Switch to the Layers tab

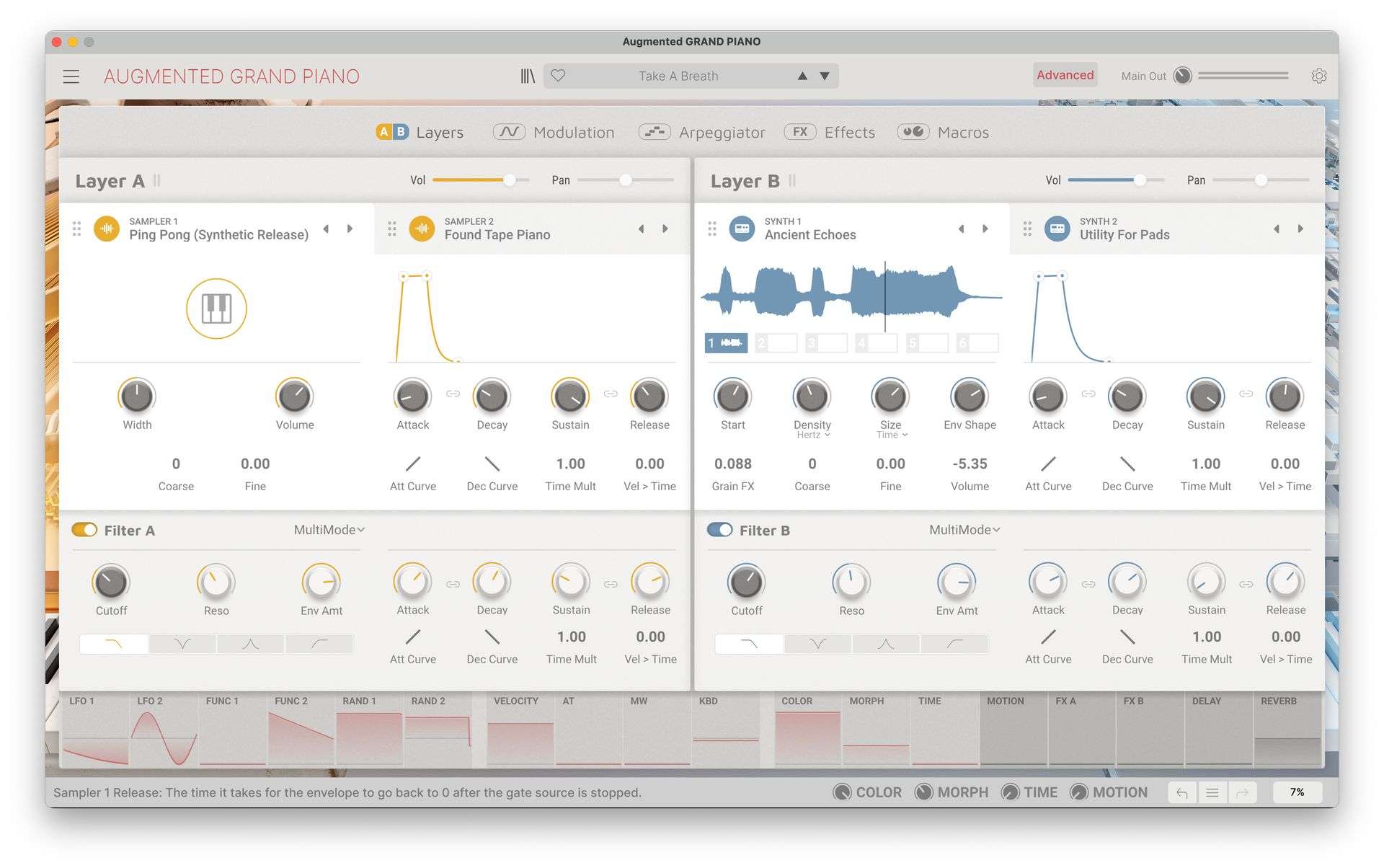tap(420, 132)
